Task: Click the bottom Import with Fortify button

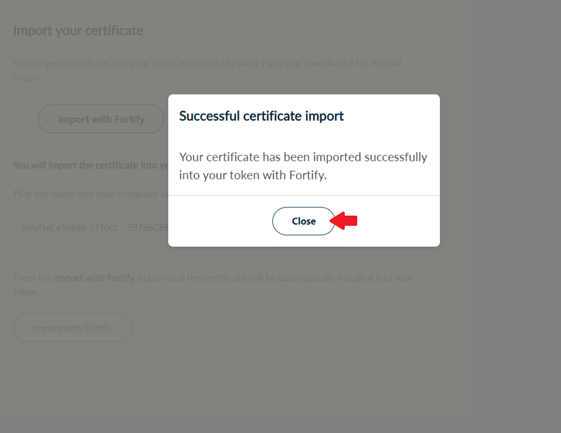Action: tap(73, 328)
